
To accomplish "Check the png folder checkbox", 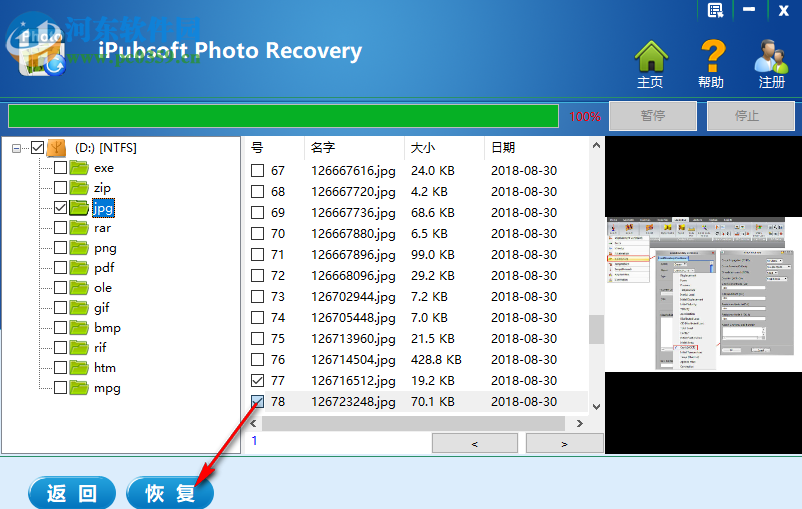I will pyautogui.click(x=60, y=248).
